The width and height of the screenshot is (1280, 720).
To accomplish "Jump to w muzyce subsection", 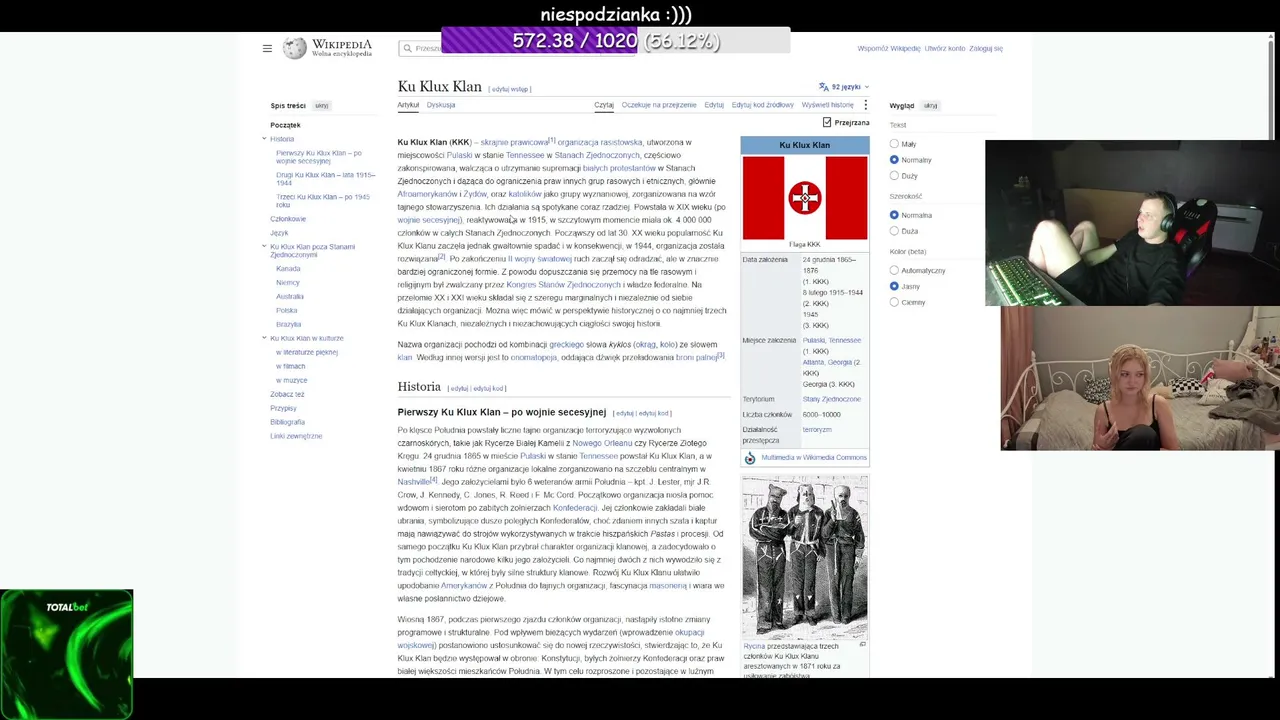I will [292, 380].
